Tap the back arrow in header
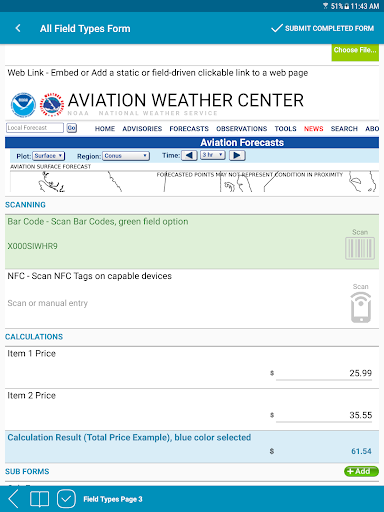 click(18, 28)
